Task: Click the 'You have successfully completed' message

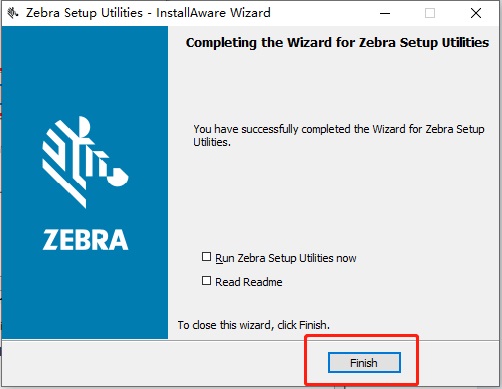Action: (339, 135)
